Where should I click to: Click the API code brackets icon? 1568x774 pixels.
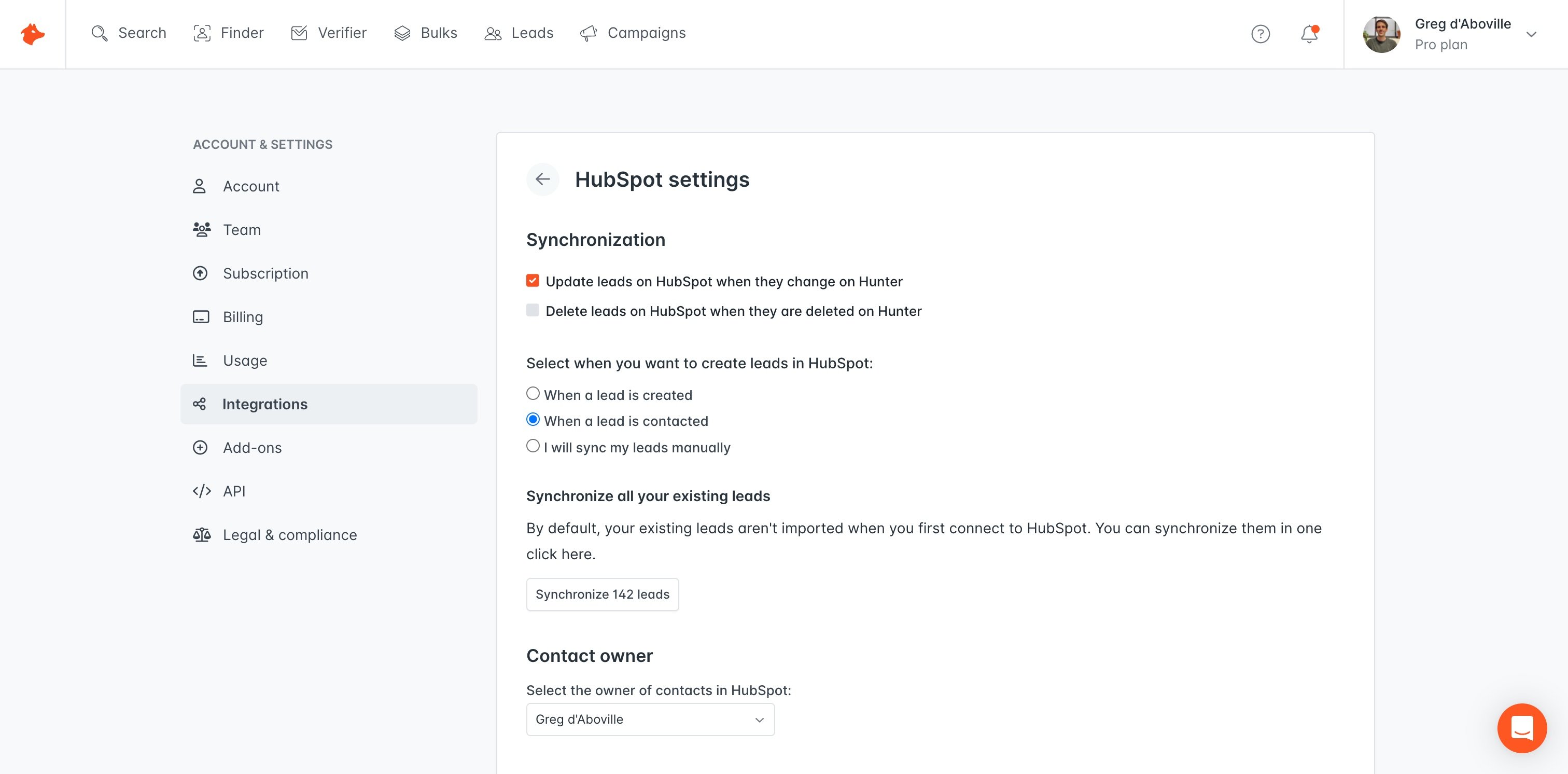pyautogui.click(x=202, y=491)
